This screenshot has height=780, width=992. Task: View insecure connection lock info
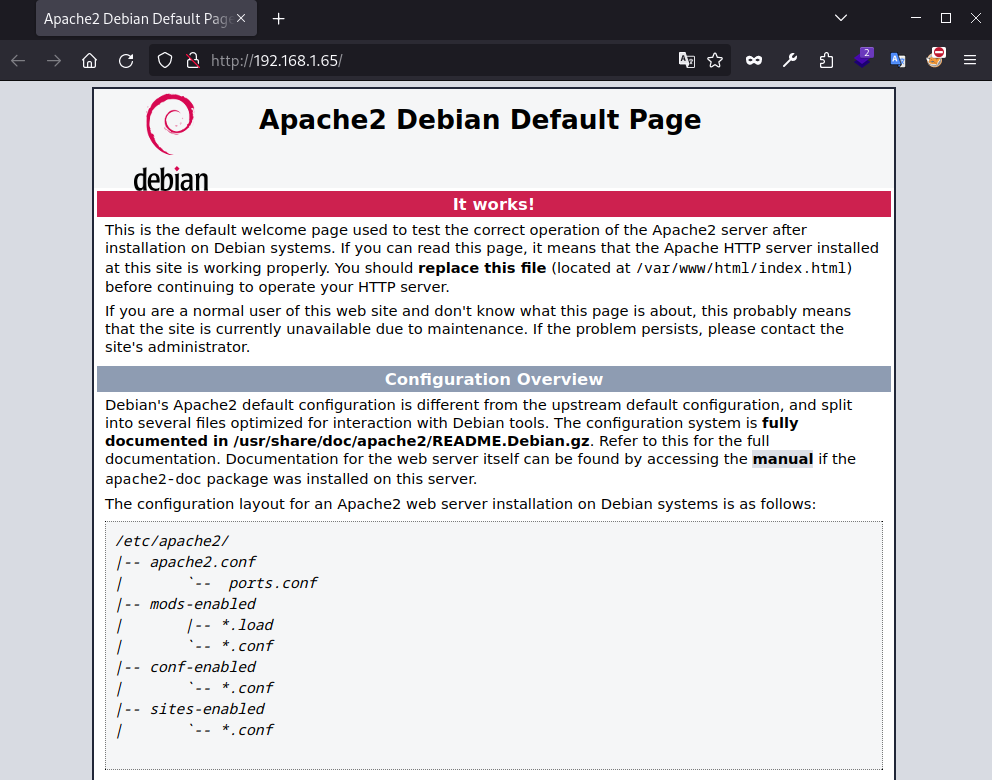point(193,61)
